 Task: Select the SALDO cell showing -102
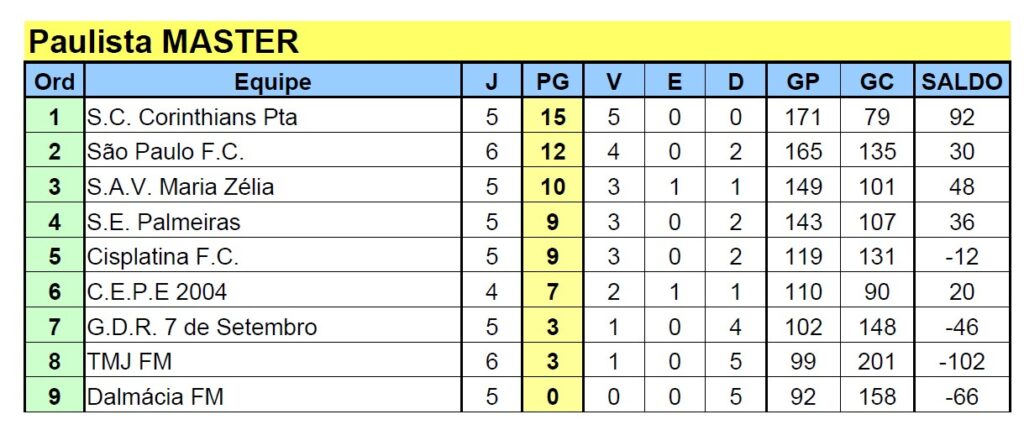click(x=962, y=362)
